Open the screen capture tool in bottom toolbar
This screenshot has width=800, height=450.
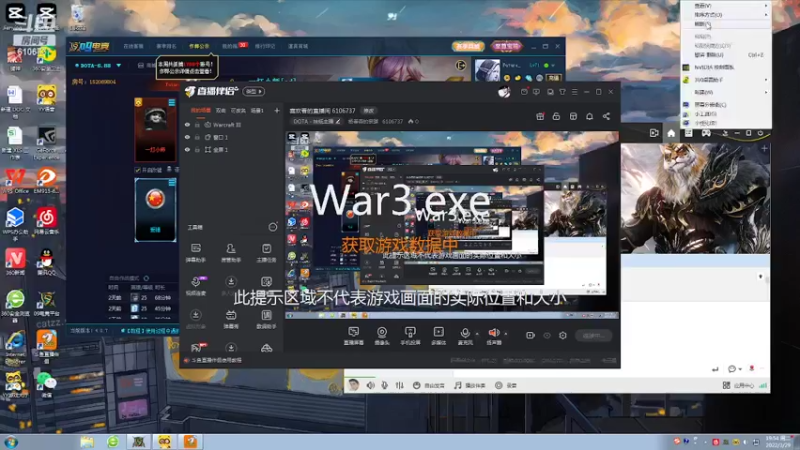pyautogui.click(x=354, y=336)
